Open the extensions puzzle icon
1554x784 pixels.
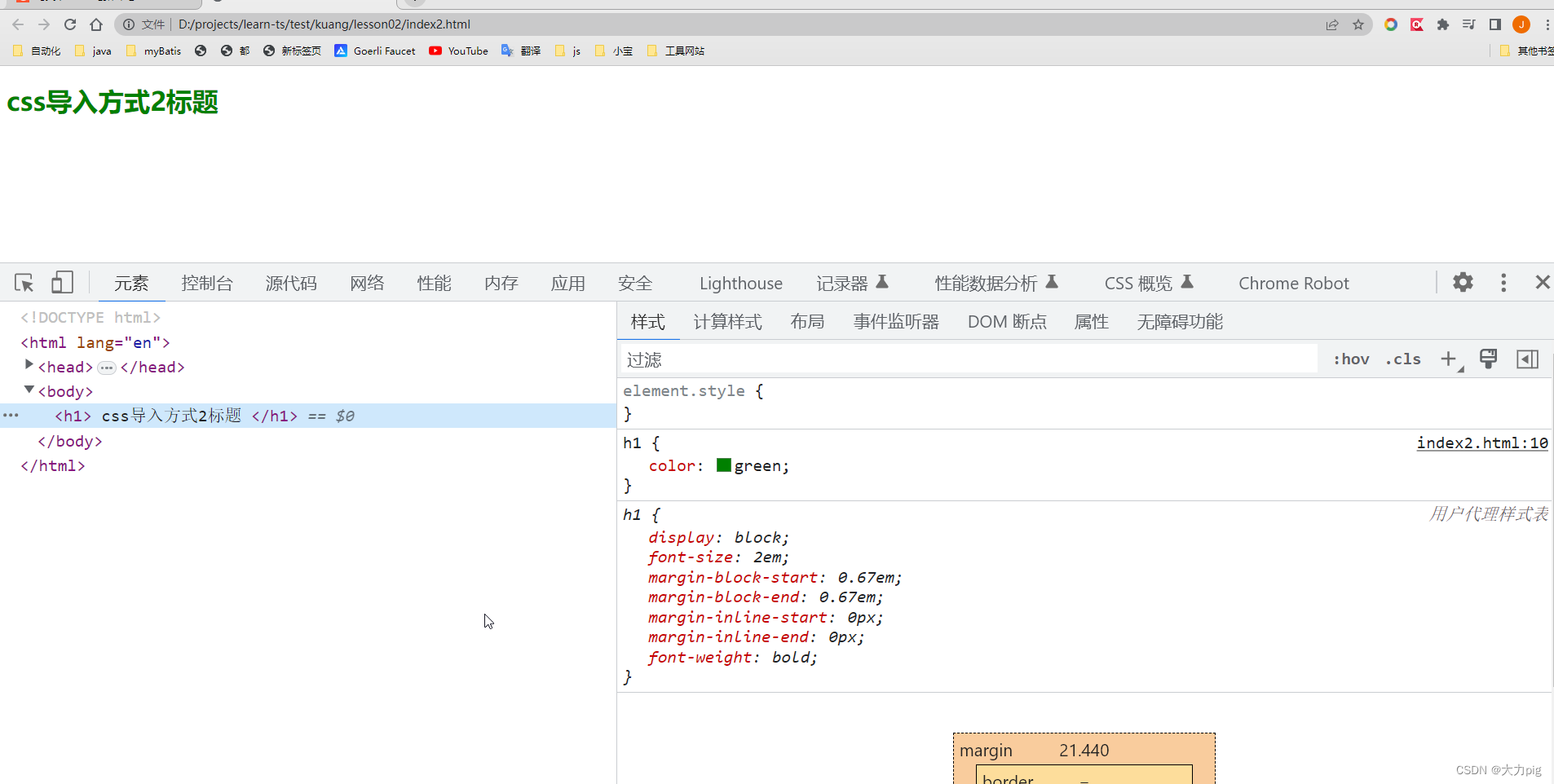tap(1443, 24)
